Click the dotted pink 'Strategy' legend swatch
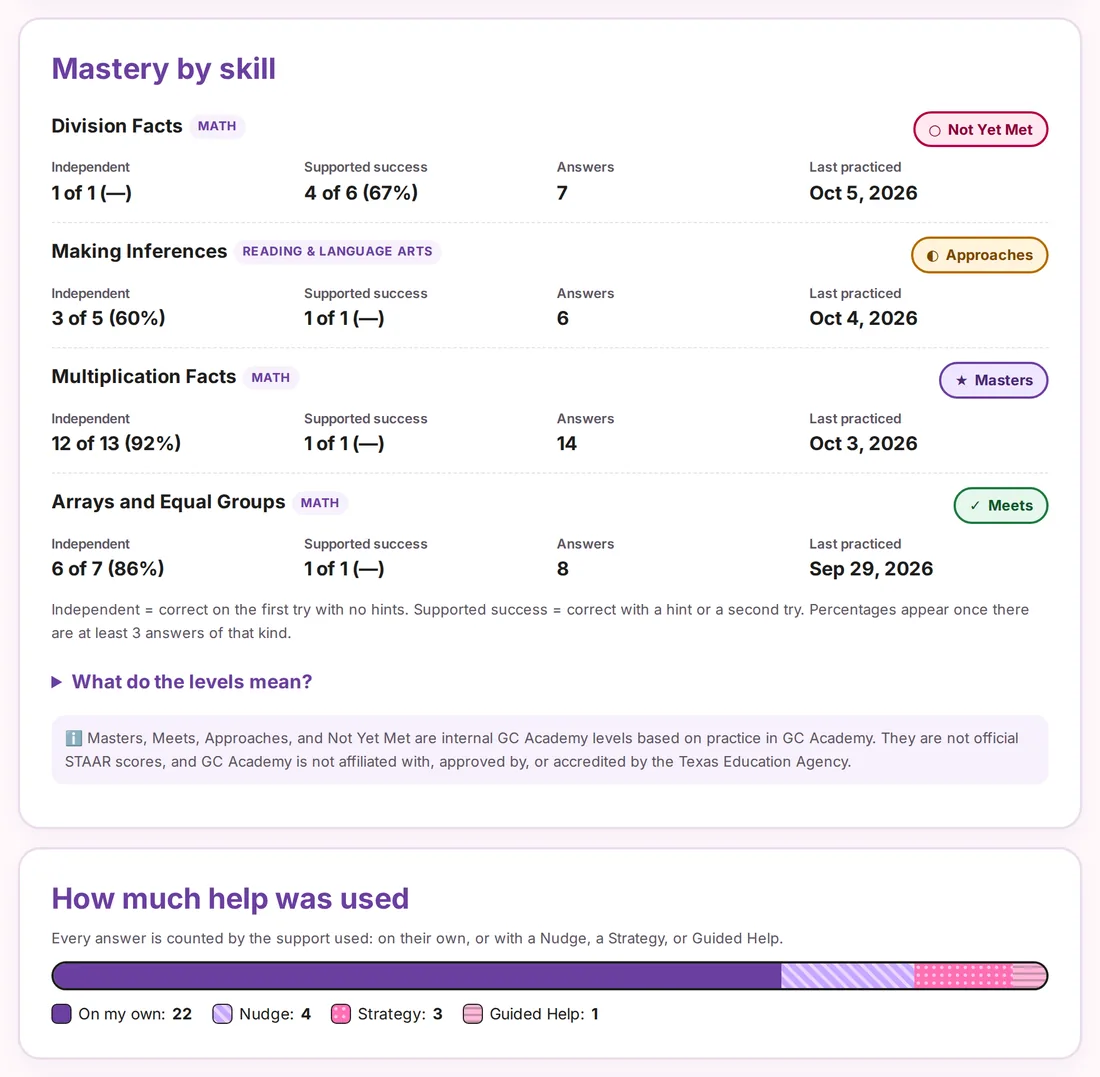 coord(341,1014)
